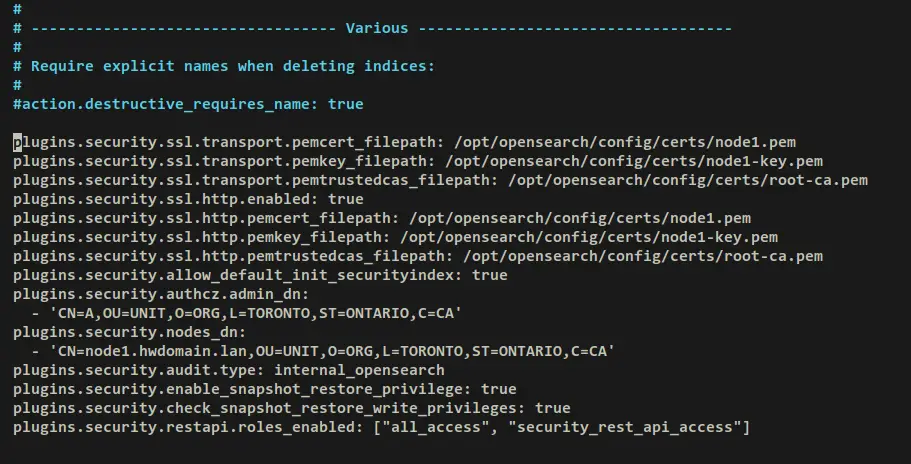Click the audit.type internal_opensearch value

(359, 371)
